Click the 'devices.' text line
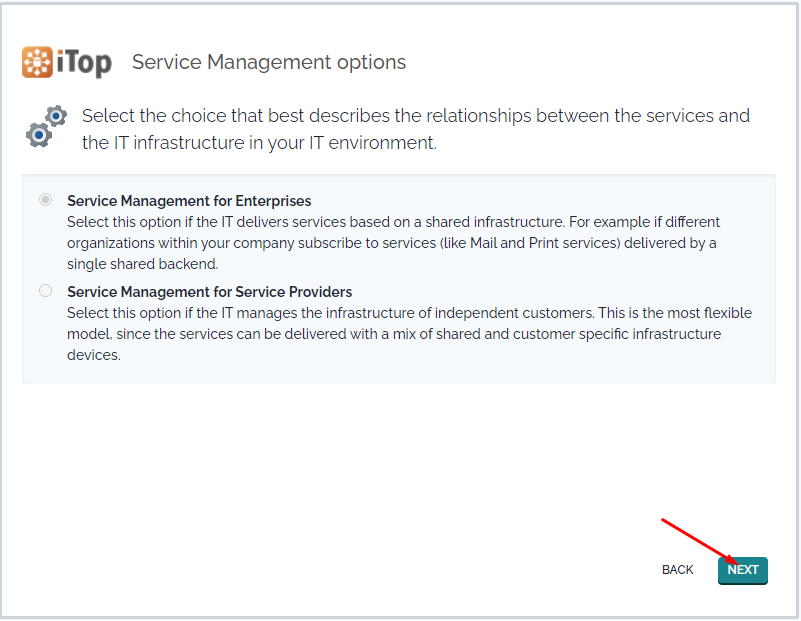The width and height of the screenshot is (801, 621). coord(94,355)
